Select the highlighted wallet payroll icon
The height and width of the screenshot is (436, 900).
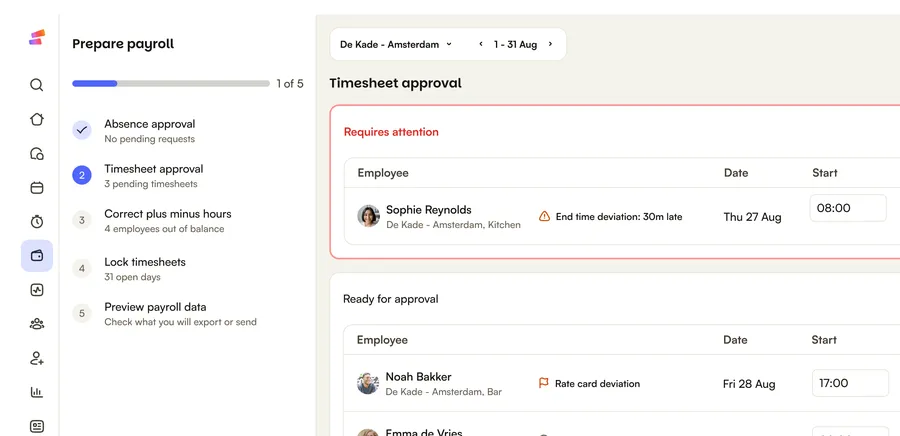(x=37, y=256)
